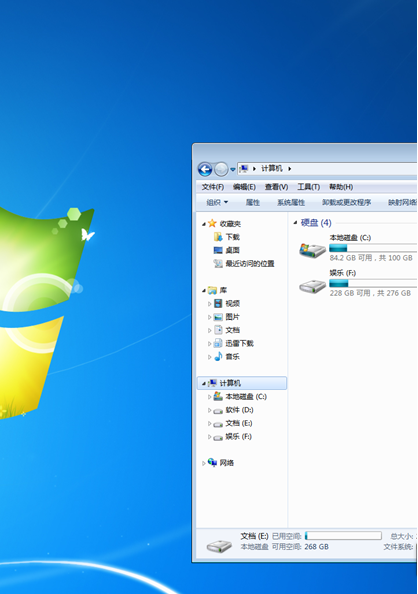Click the 已用空间 bar in details pane

(x=343, y=535)
